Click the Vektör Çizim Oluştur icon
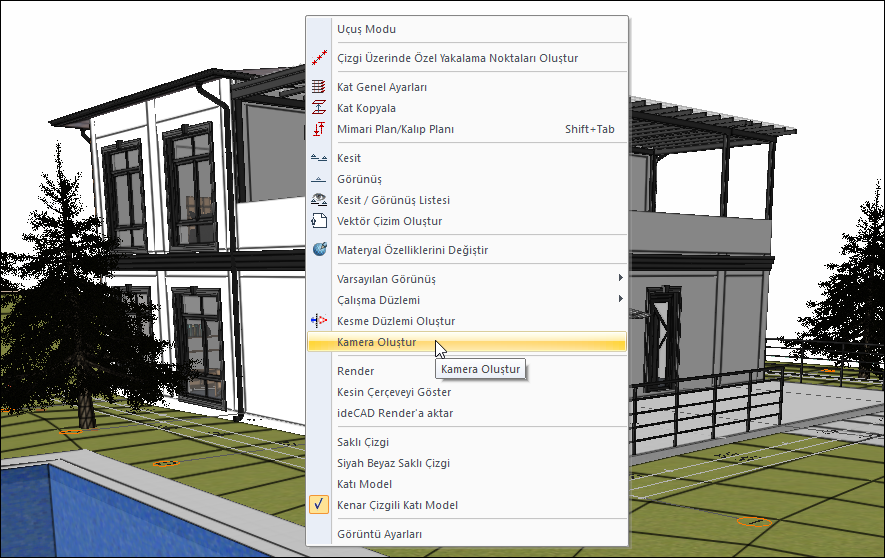This screenshot has width=885, height=558. (x=320, y=221)
